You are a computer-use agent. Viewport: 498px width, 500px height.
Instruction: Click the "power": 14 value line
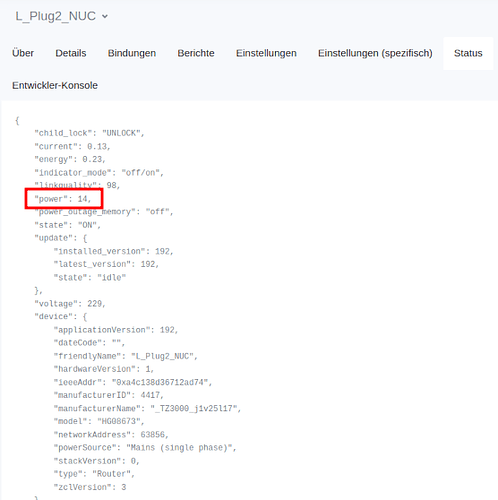(x=63, y=199)
